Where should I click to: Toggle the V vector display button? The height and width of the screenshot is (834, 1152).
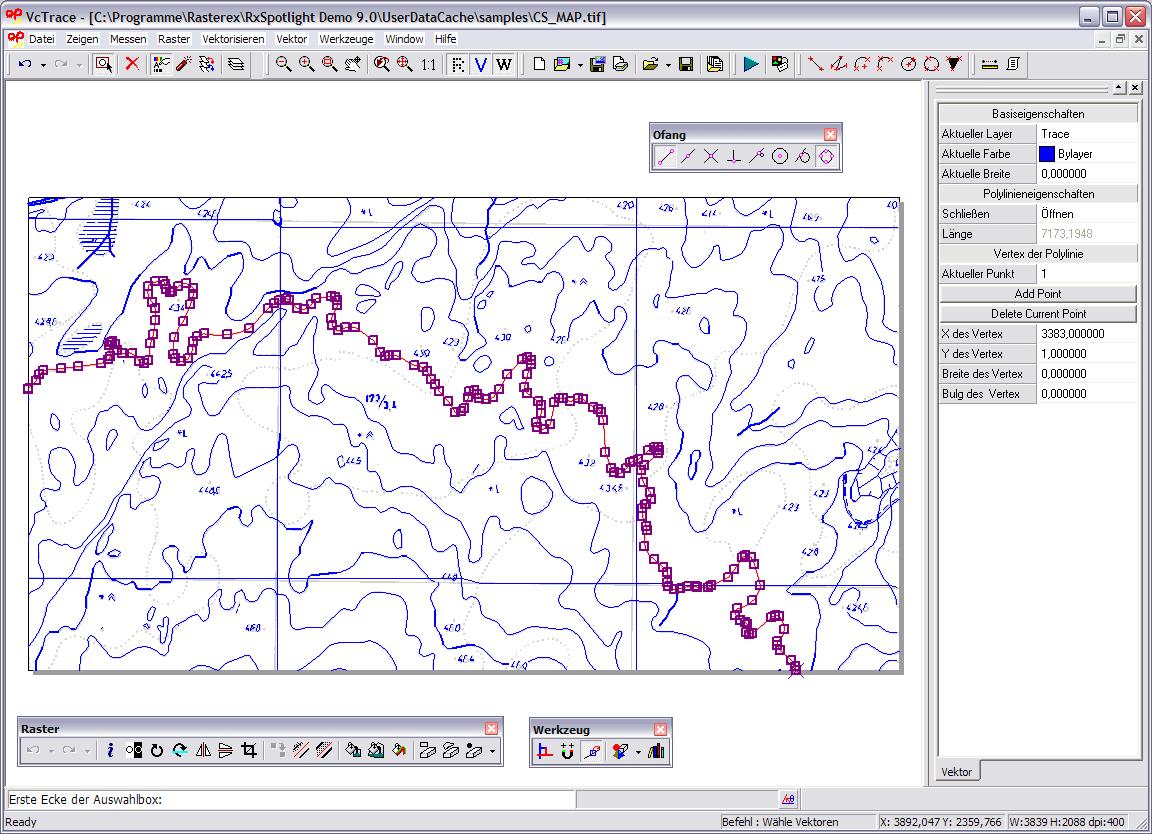pos(481,64)
